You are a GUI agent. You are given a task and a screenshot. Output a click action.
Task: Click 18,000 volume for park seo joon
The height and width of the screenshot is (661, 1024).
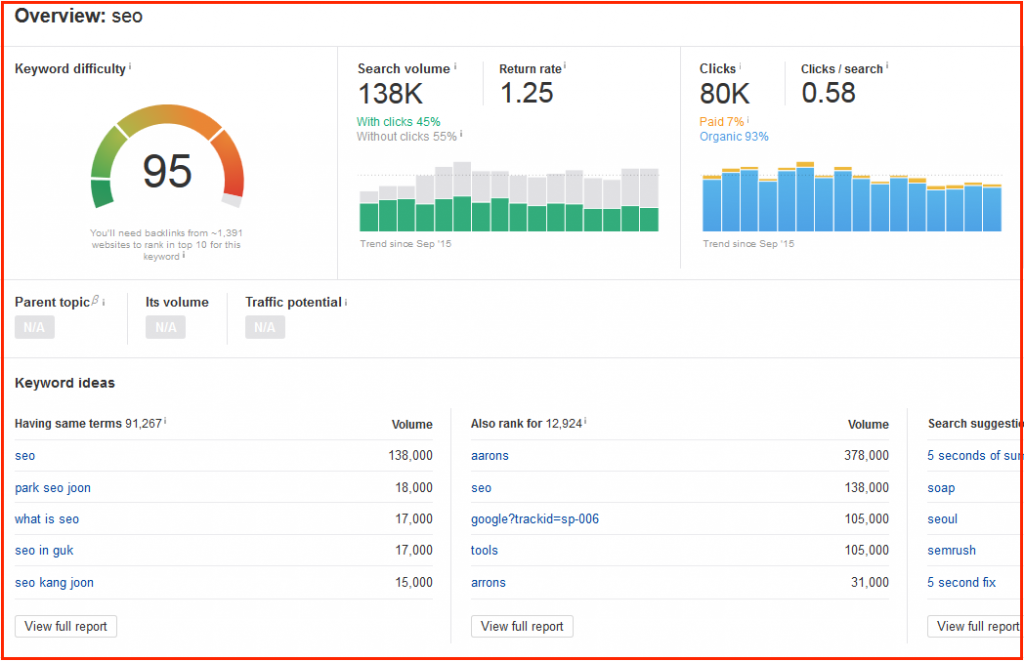(414, 487)
